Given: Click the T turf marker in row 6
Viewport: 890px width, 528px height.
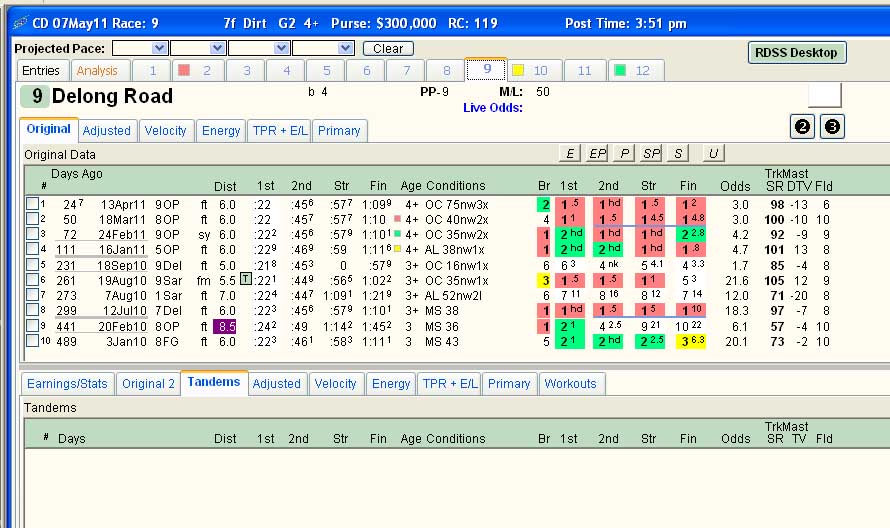Looking at the screenshot, I should point(246,279).
